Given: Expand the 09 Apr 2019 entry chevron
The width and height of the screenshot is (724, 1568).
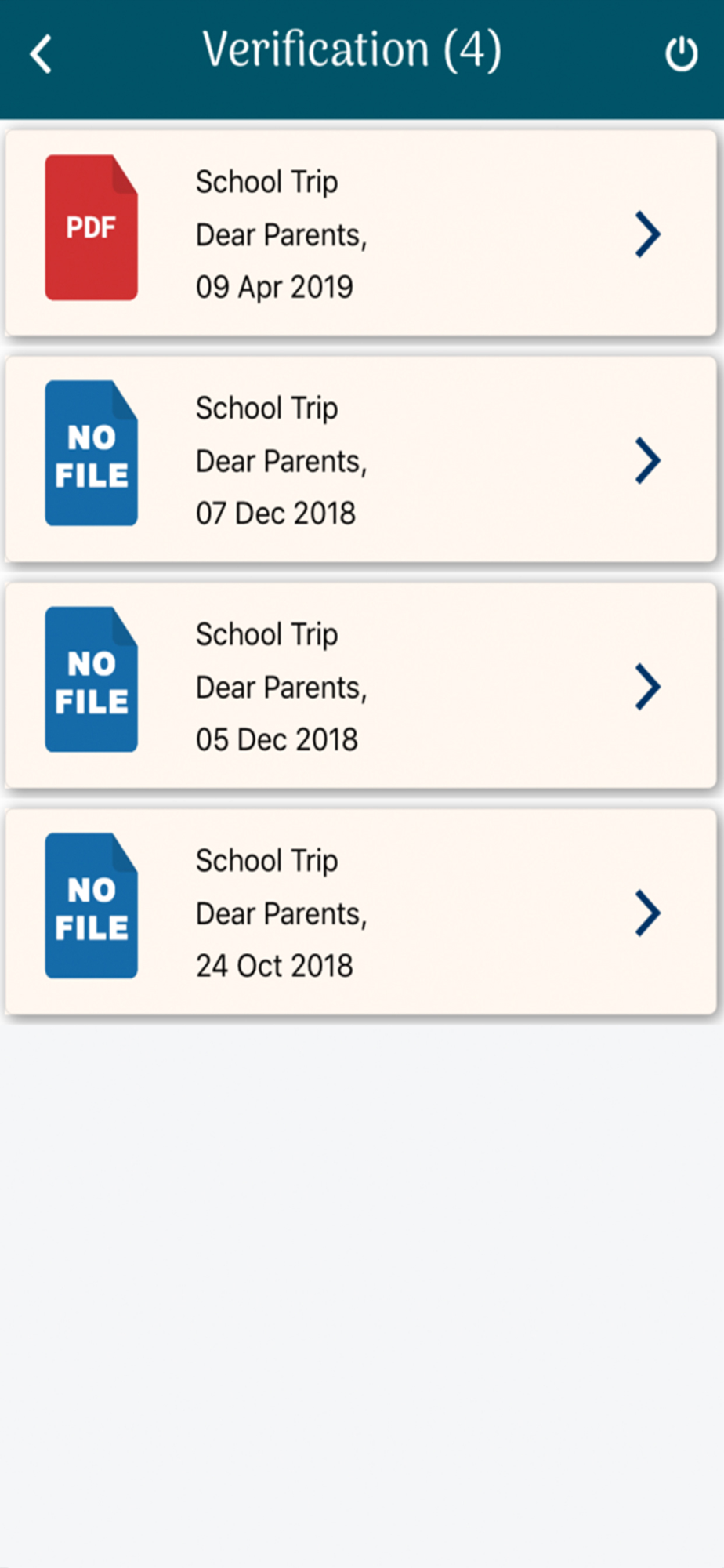Looking at the screenshot, I should click(x=648, y=234).
